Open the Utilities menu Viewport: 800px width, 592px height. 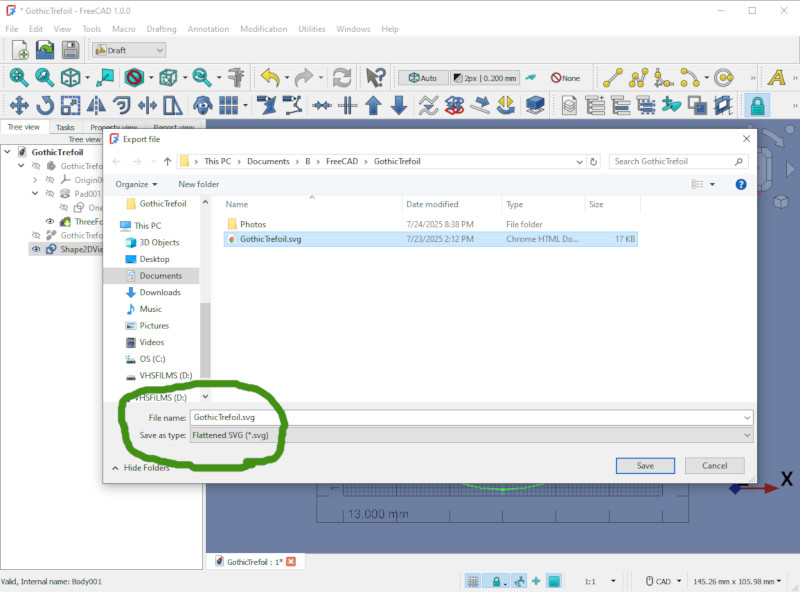tap(312, 29)
